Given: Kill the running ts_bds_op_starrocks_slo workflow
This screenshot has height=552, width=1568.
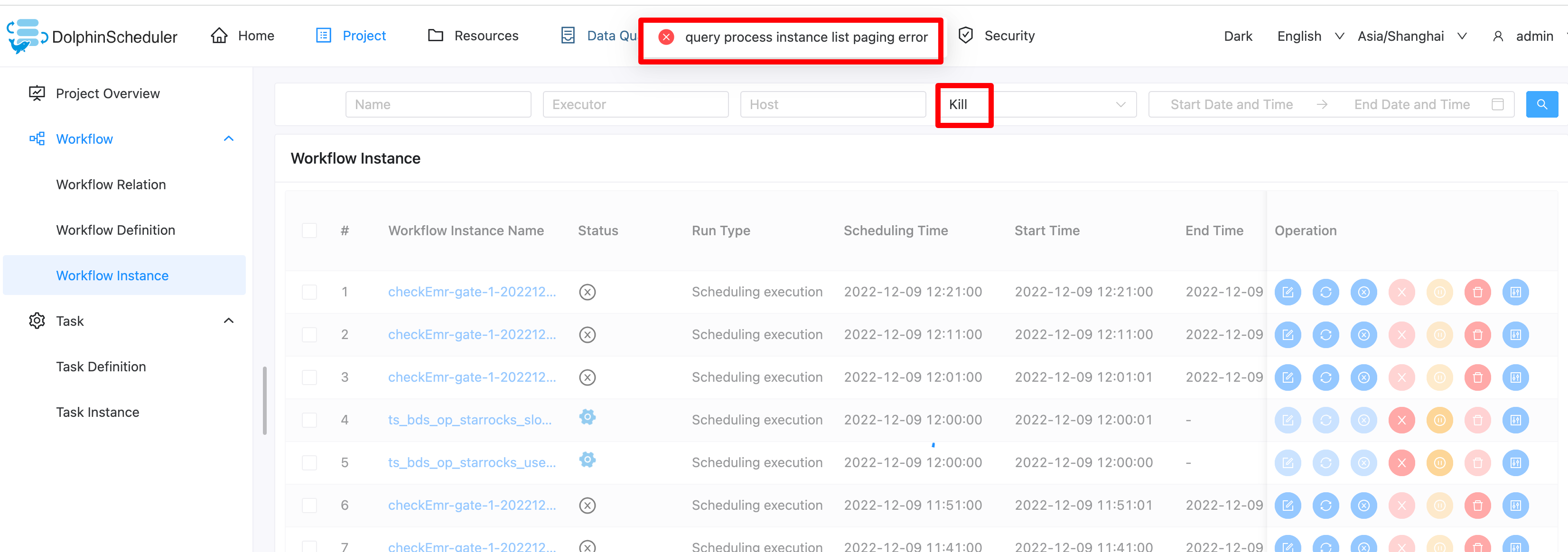Looking at the screenshot, I should tap(1402, 420).
